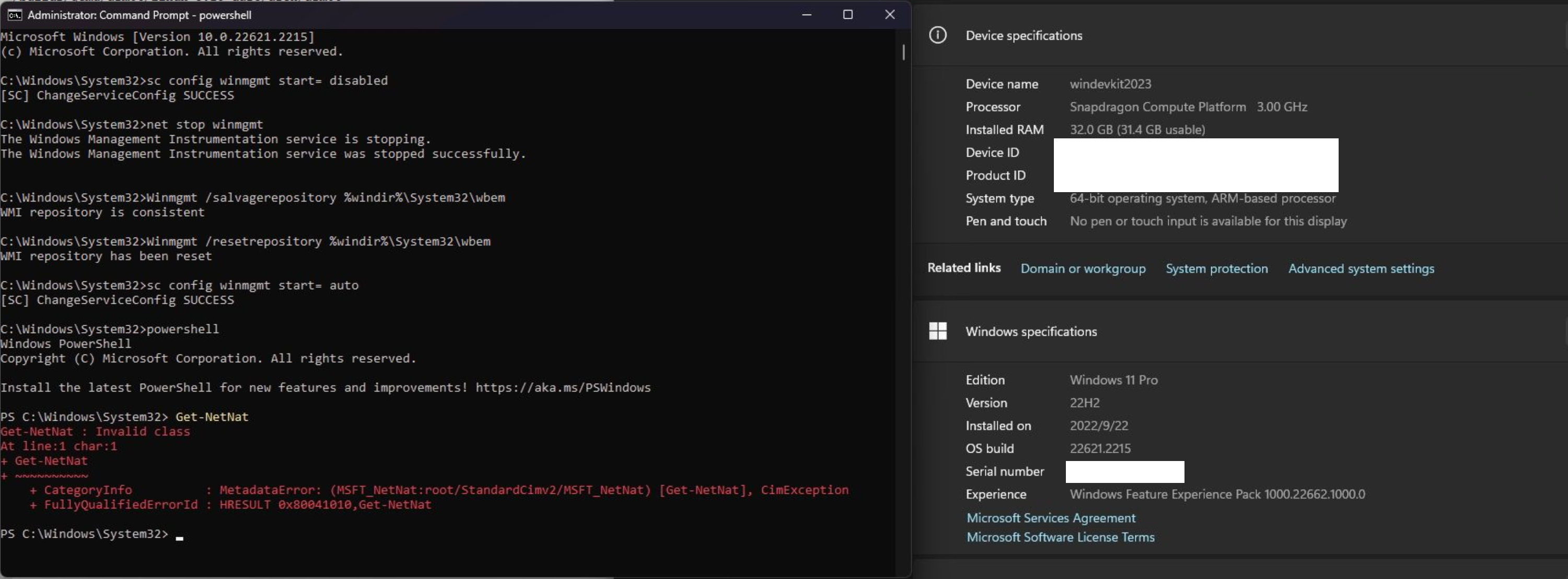Click the CategoryInfo MetadataError line
The height and width of the screenshot is (579, 1568).
click(438, 490)
